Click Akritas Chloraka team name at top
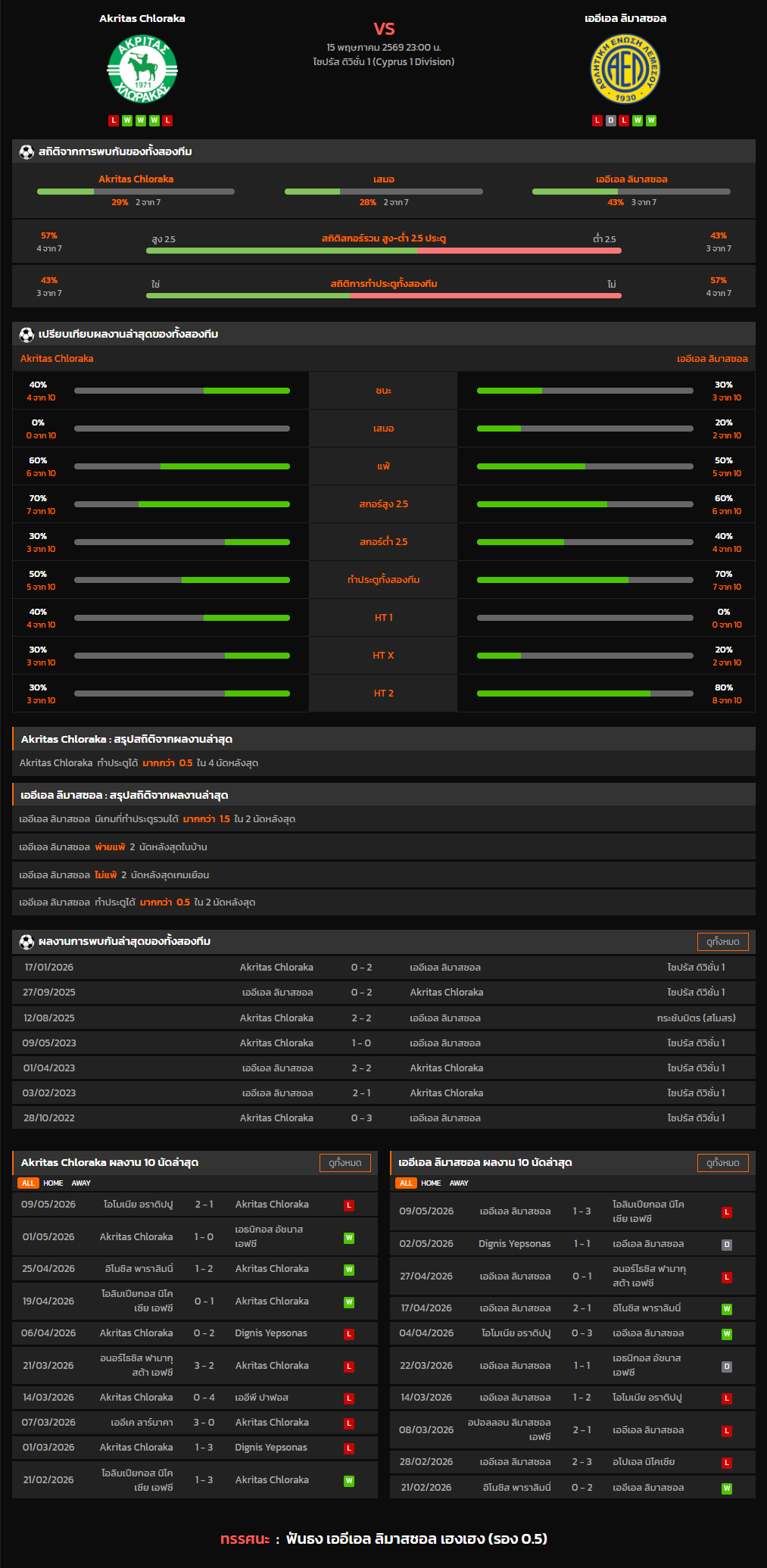Image resolution: width=767 pixels, height=1568 pixels. [142, 18]
